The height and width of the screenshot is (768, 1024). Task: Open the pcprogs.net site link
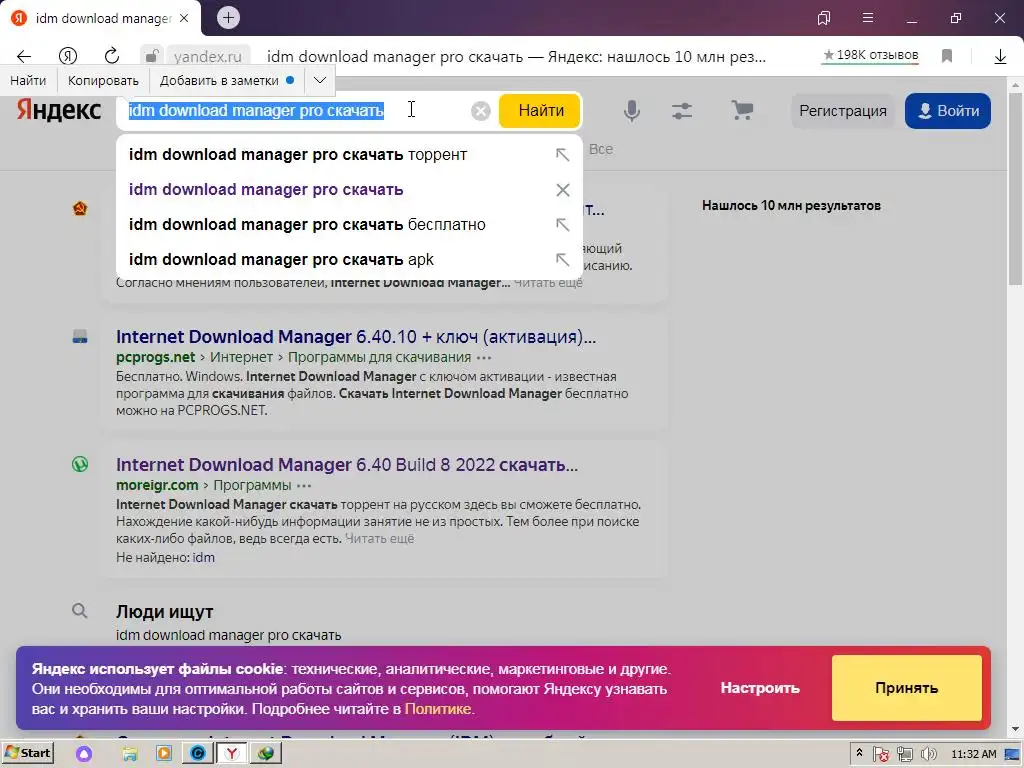point(155,357)
